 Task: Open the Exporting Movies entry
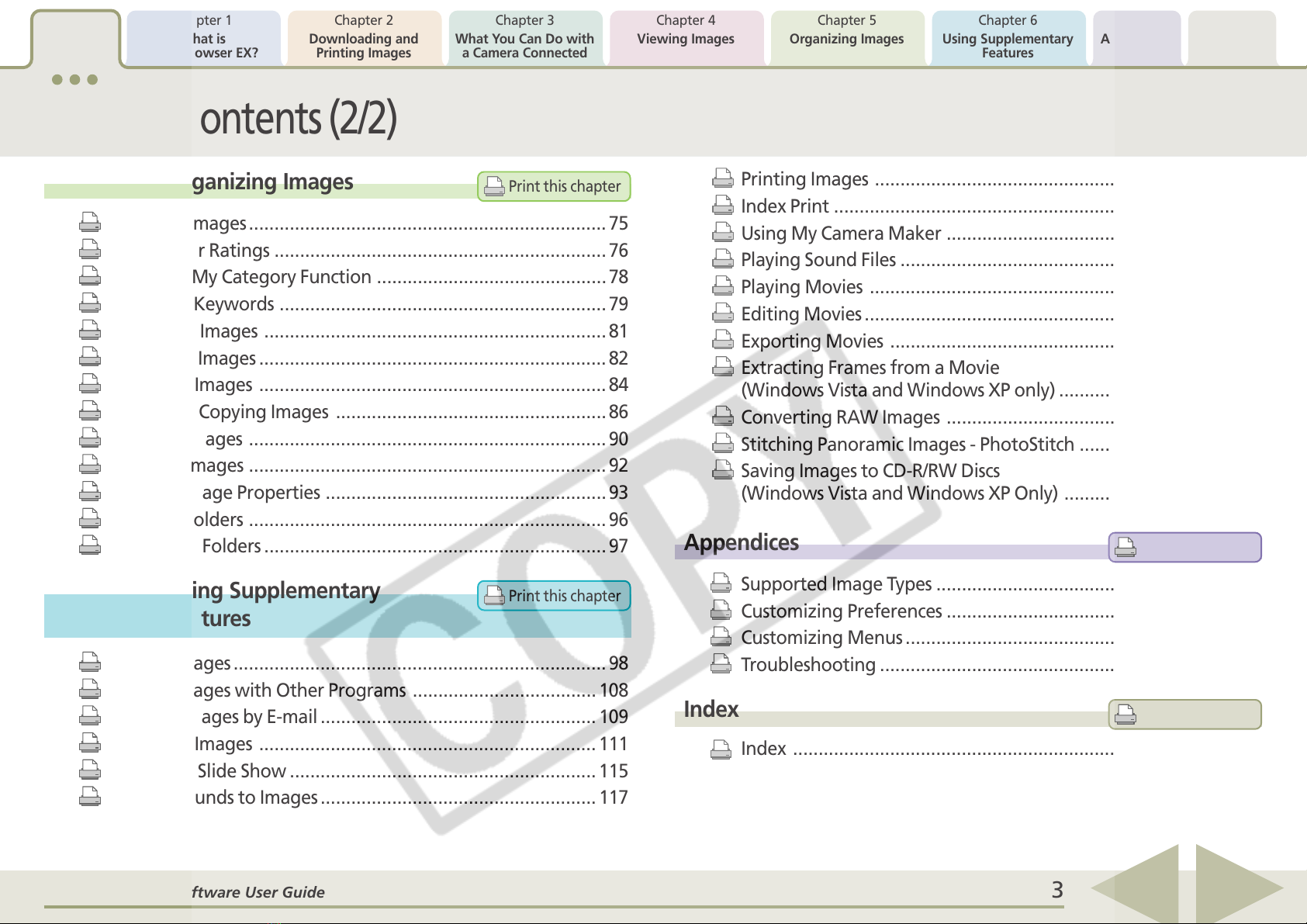(927, 341)
